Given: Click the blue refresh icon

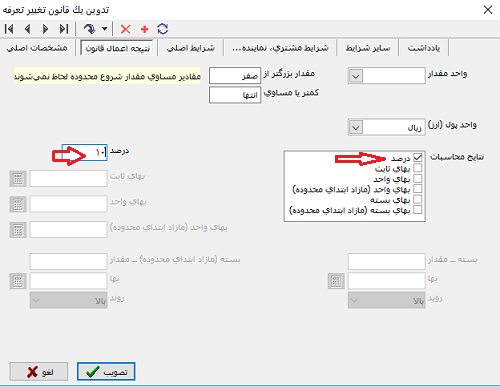Looking at the screenshot, I should pyautogui.click(x=163, y=29).
